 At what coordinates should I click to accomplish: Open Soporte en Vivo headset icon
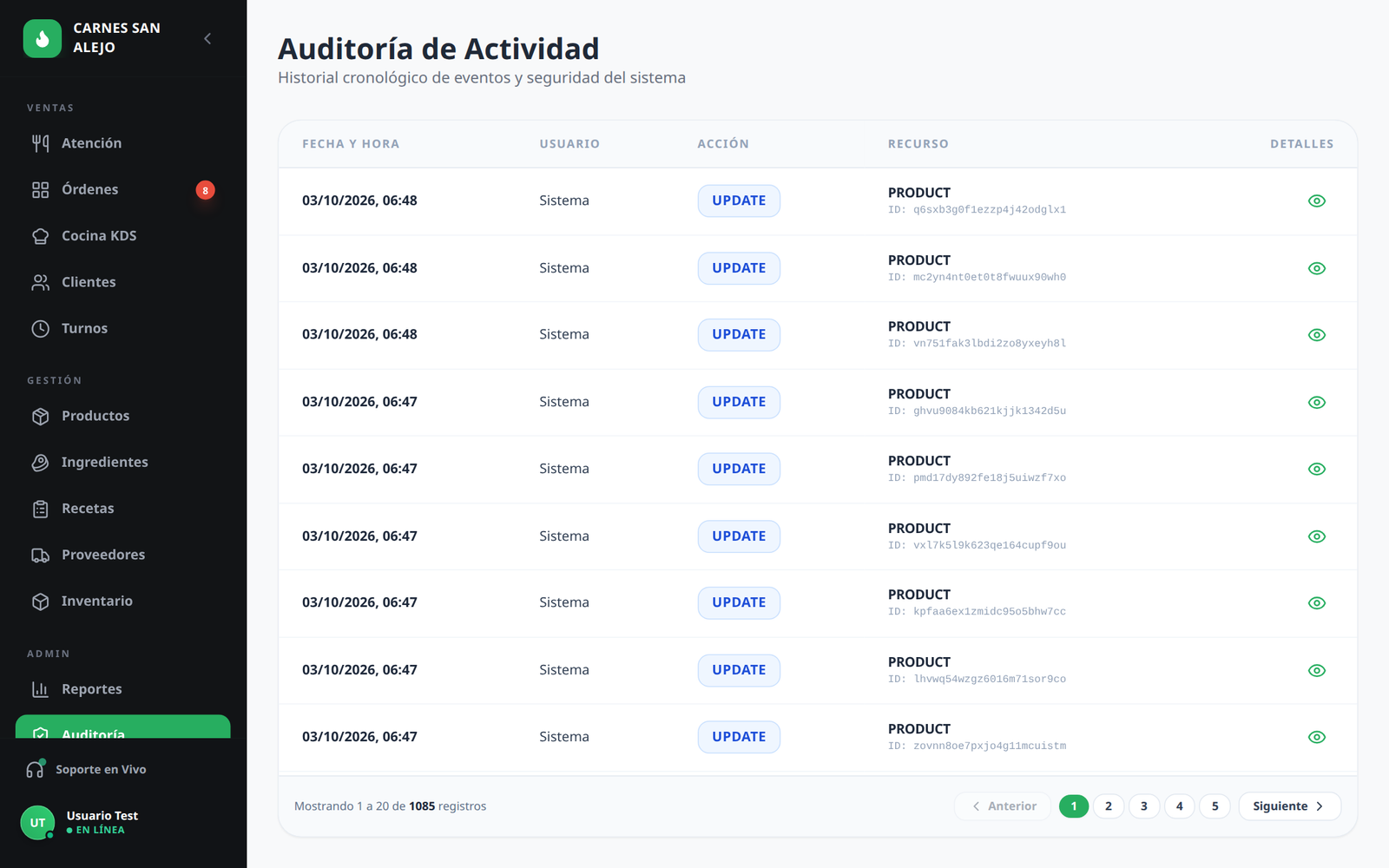click(35, 769)
